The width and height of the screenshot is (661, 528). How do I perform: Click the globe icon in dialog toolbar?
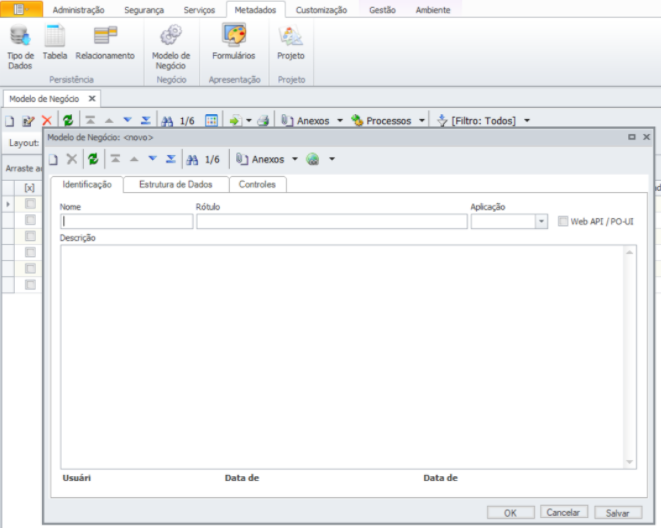[x=313, y=159]
